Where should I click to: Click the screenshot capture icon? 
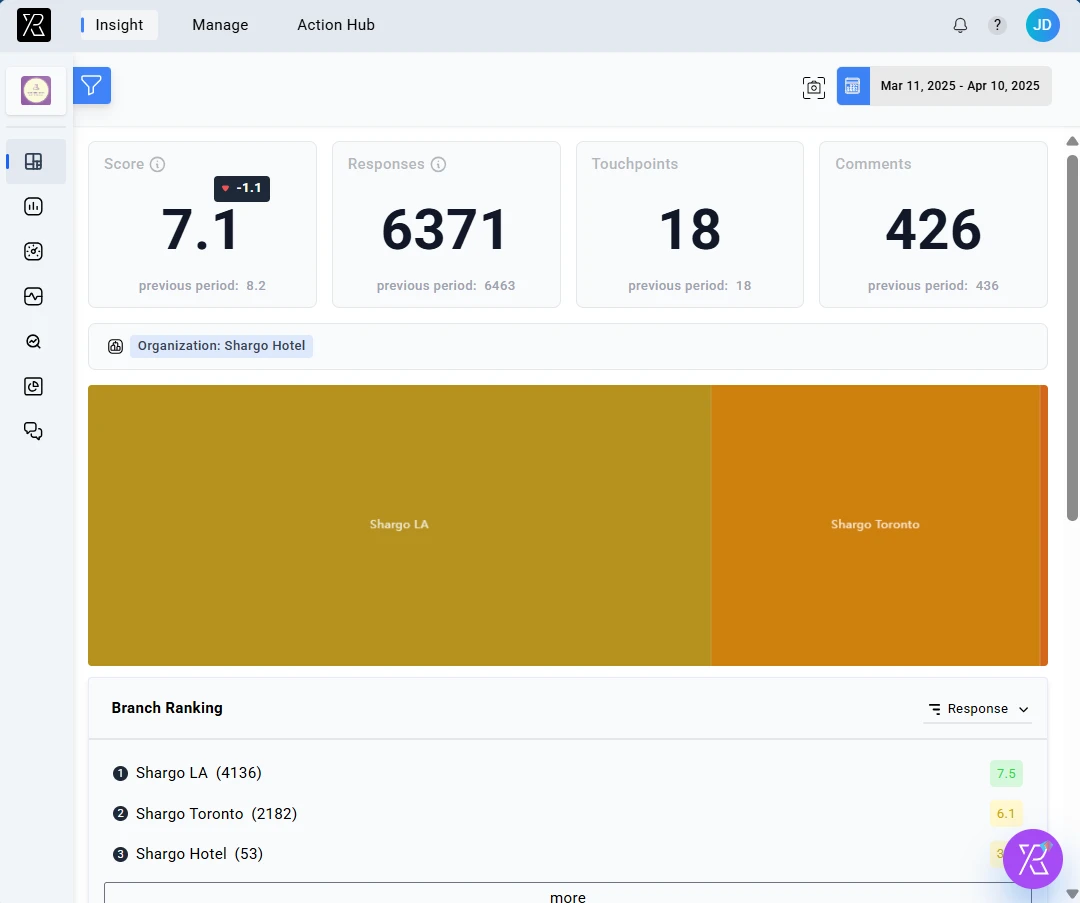point(813,87)
